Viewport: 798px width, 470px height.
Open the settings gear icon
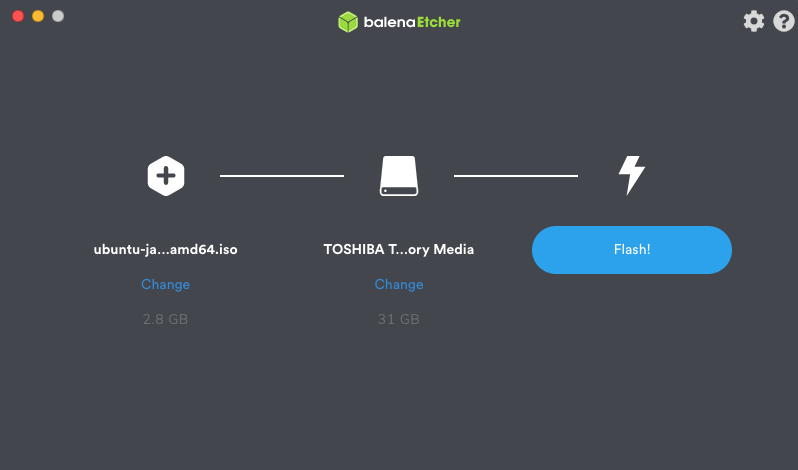(x=754, y=21)
